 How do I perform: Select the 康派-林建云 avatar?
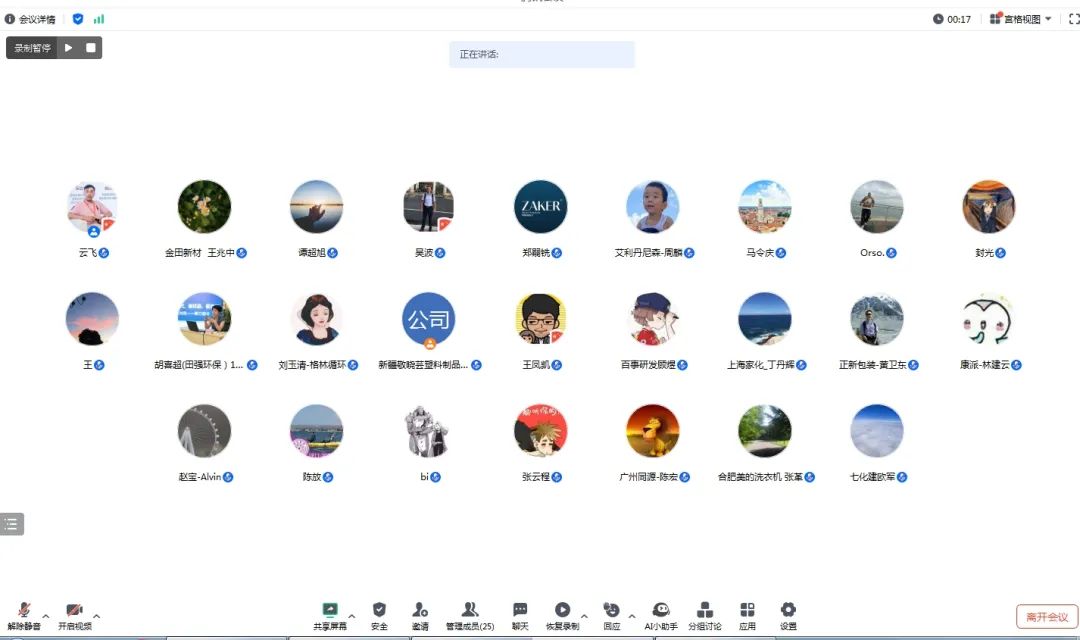(x=988, y=319)
